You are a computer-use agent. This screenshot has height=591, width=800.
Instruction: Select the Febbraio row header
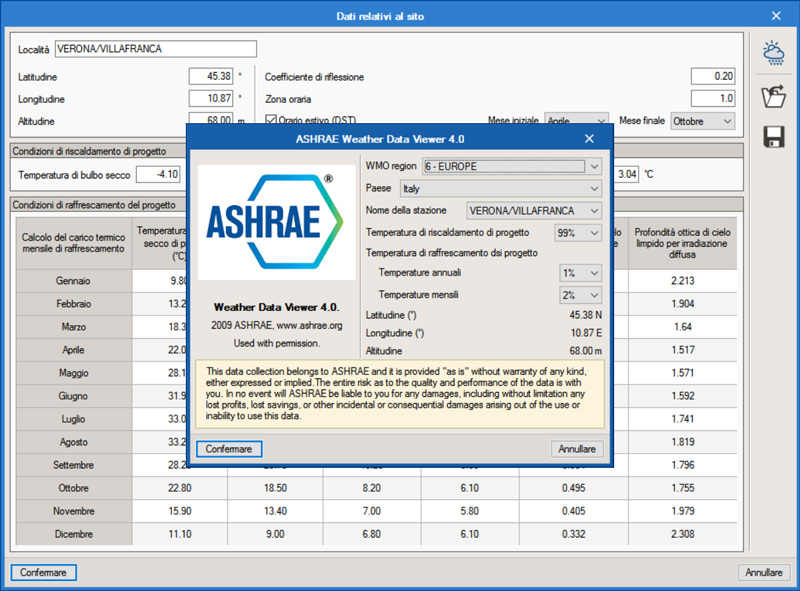[74, 304]
